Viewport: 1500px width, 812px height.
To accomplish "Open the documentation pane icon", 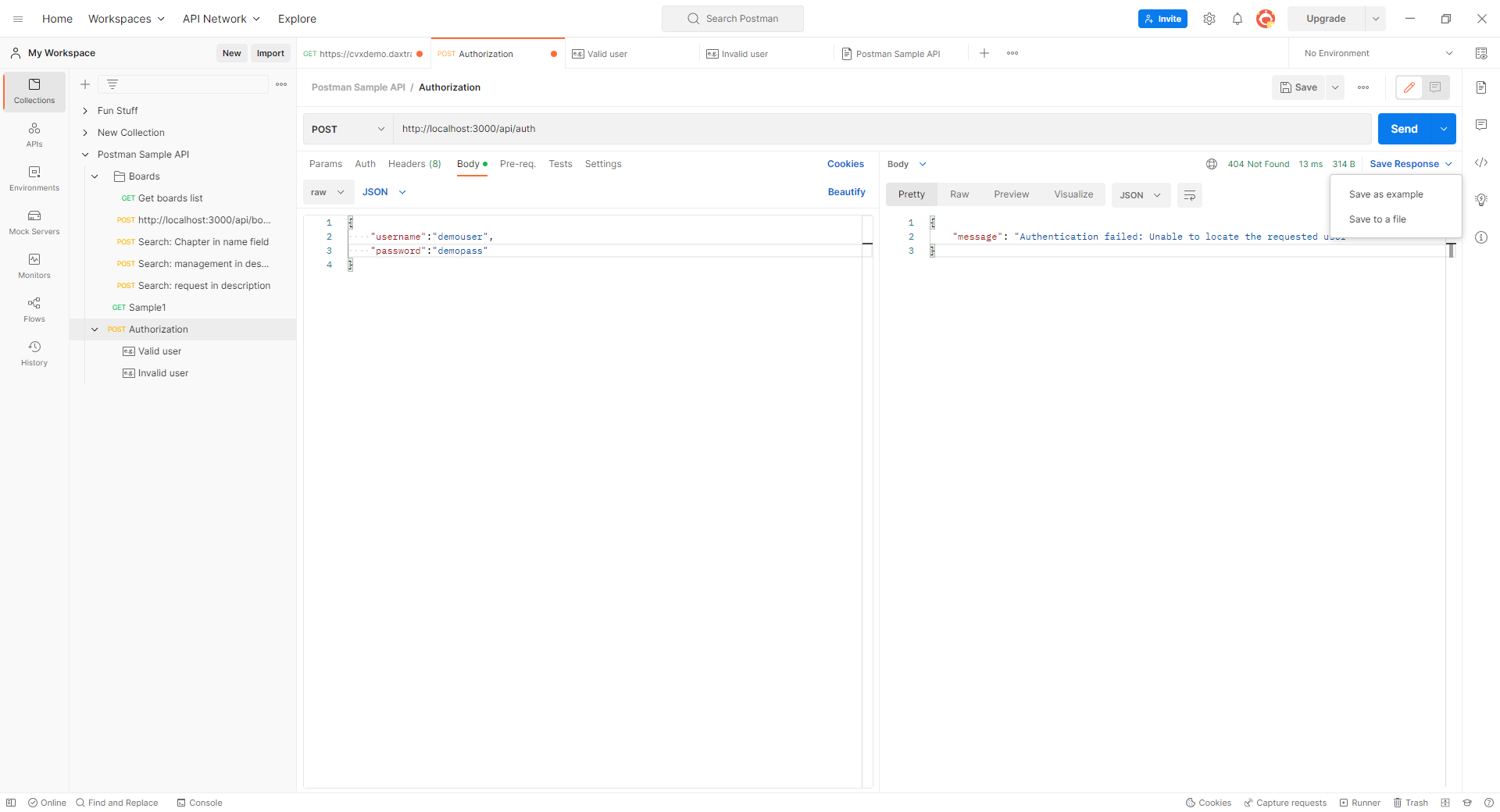I will pos(1481,87).
